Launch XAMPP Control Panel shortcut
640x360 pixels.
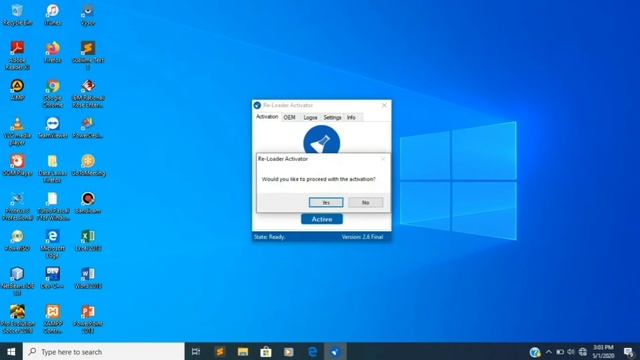53,319
